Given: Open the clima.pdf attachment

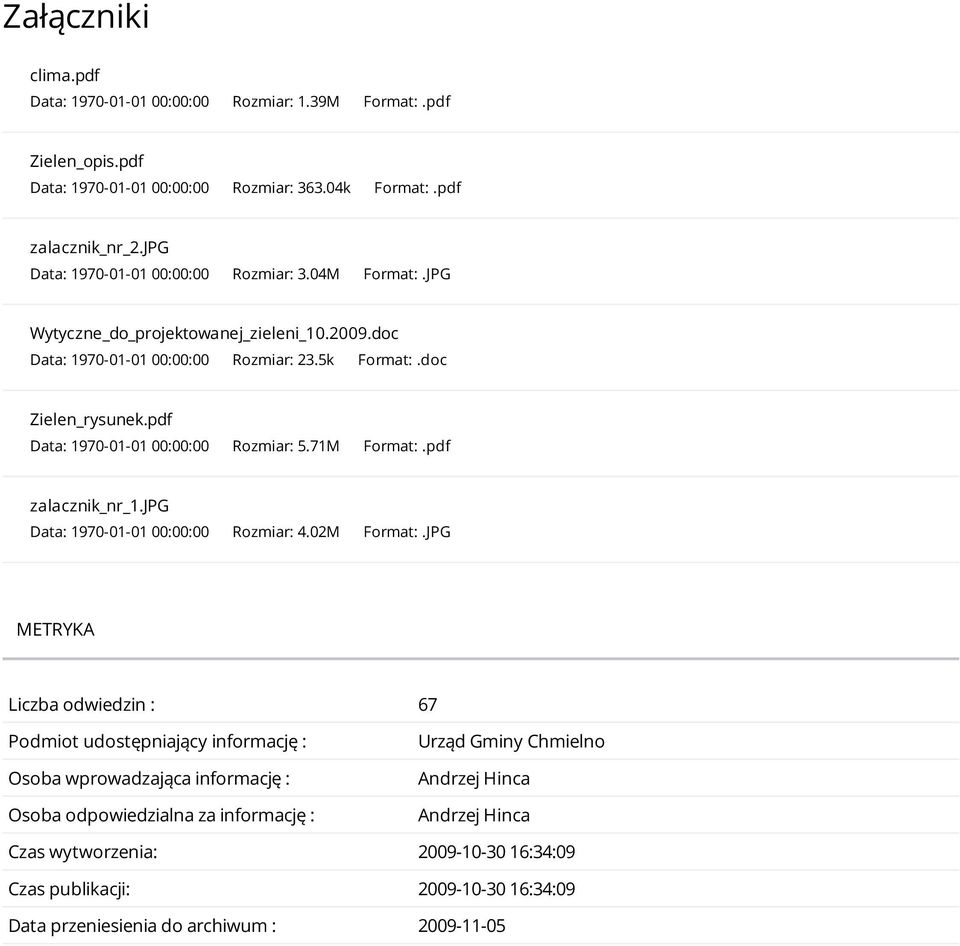Looking at the screenshot, I should [64, 75].
